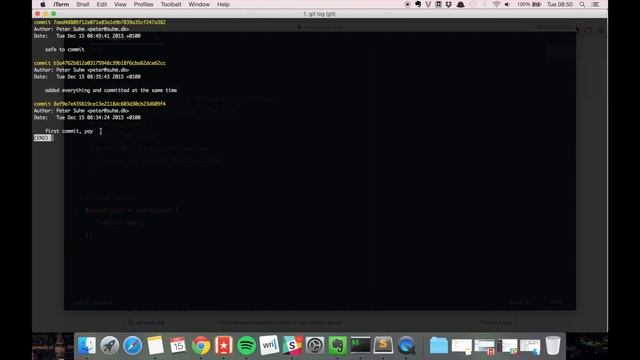Click the battery 100% indicator

pos(529,4)
